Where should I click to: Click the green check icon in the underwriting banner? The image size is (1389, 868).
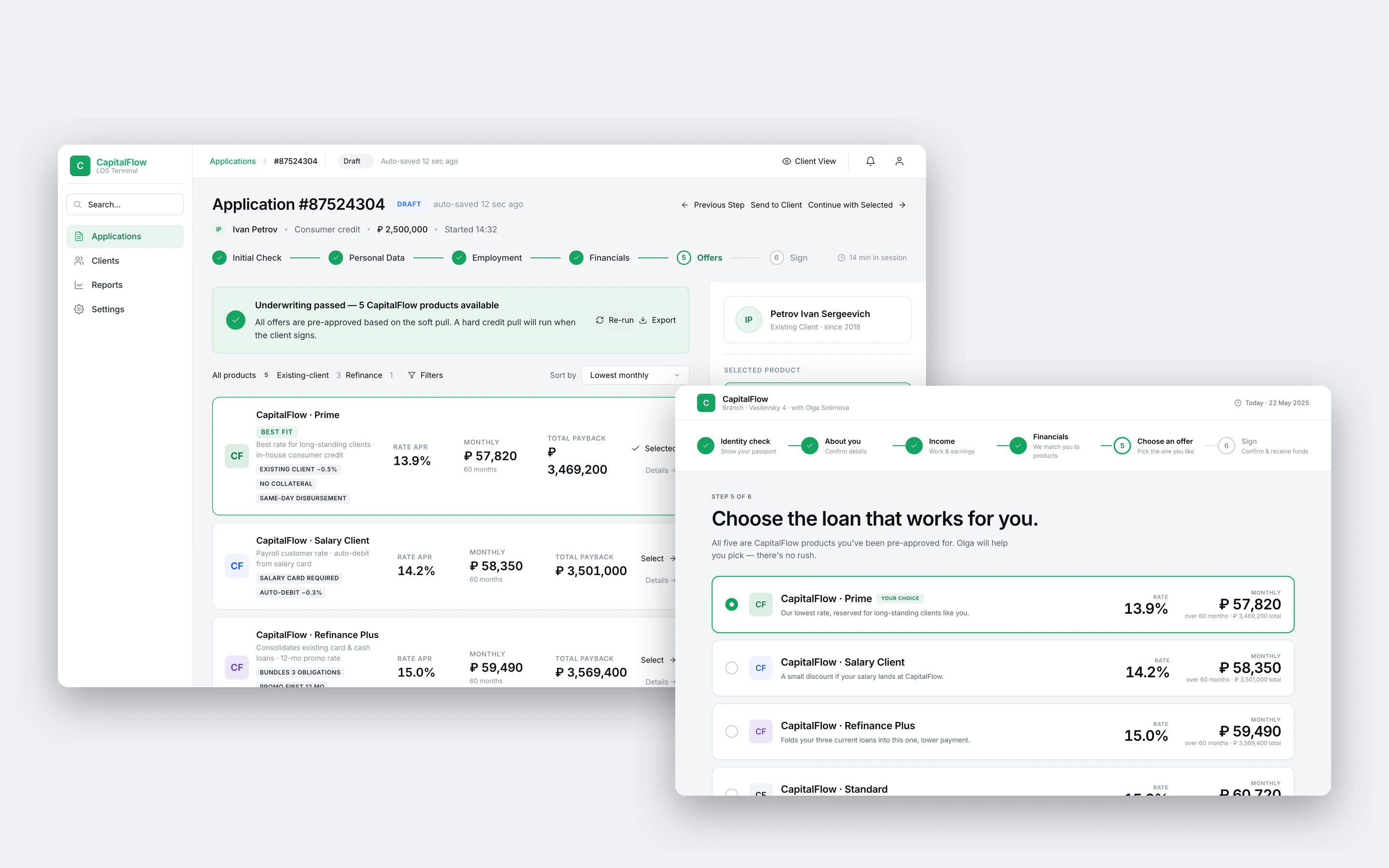pos(235,320)
